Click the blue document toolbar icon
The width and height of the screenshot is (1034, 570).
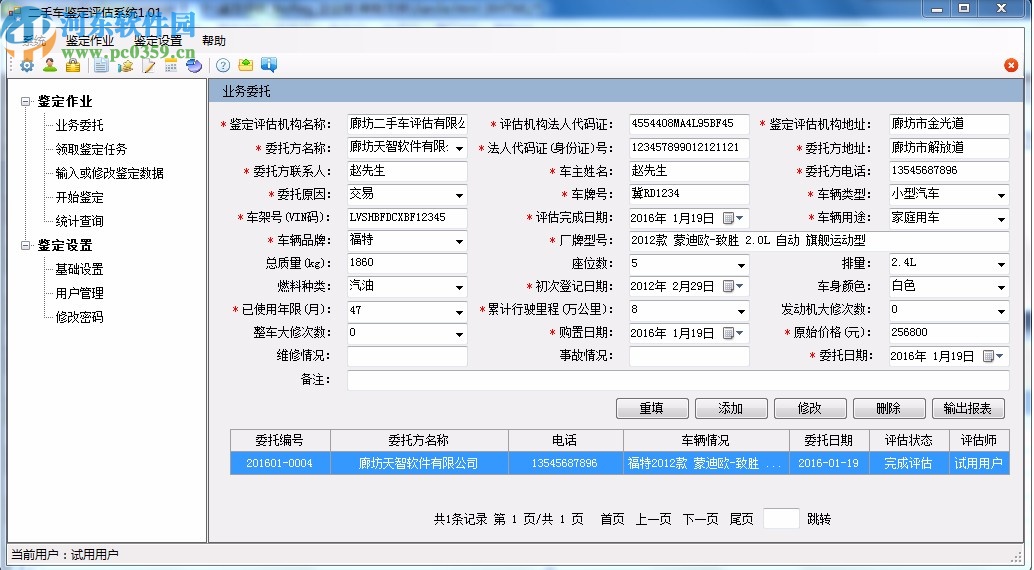101,65
